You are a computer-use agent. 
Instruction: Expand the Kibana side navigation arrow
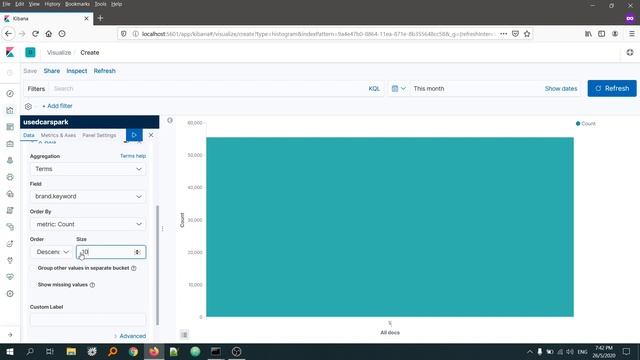[x=10, y=335]
